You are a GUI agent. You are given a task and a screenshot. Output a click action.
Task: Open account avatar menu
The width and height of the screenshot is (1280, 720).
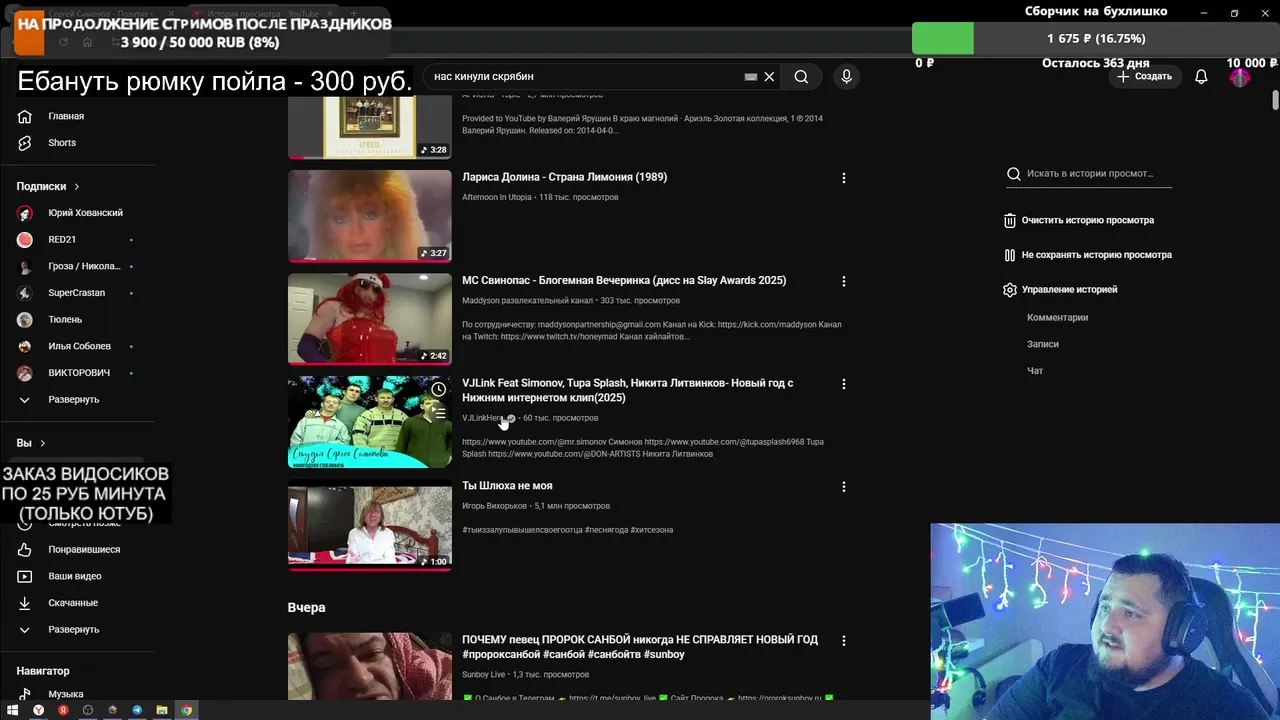point(1240,77)
